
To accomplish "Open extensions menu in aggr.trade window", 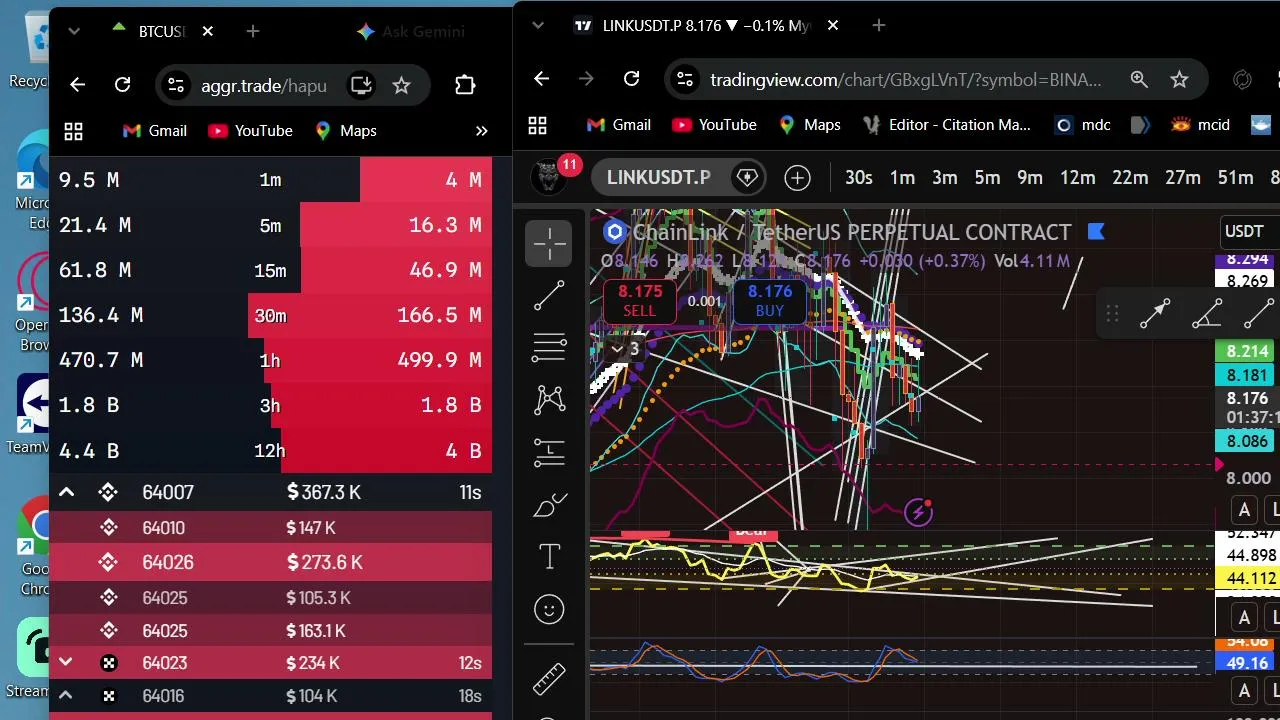I will point(465,85).
